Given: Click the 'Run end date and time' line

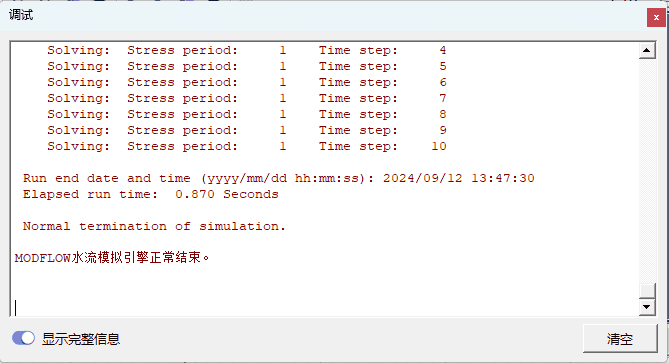Looking at the screenshot, I should click(279, 178).
